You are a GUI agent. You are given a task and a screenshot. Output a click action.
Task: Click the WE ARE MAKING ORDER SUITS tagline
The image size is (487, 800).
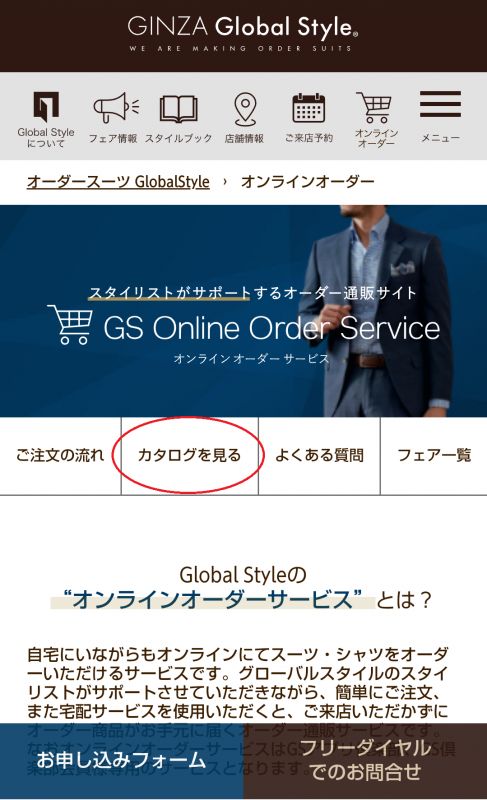point(240,48)
